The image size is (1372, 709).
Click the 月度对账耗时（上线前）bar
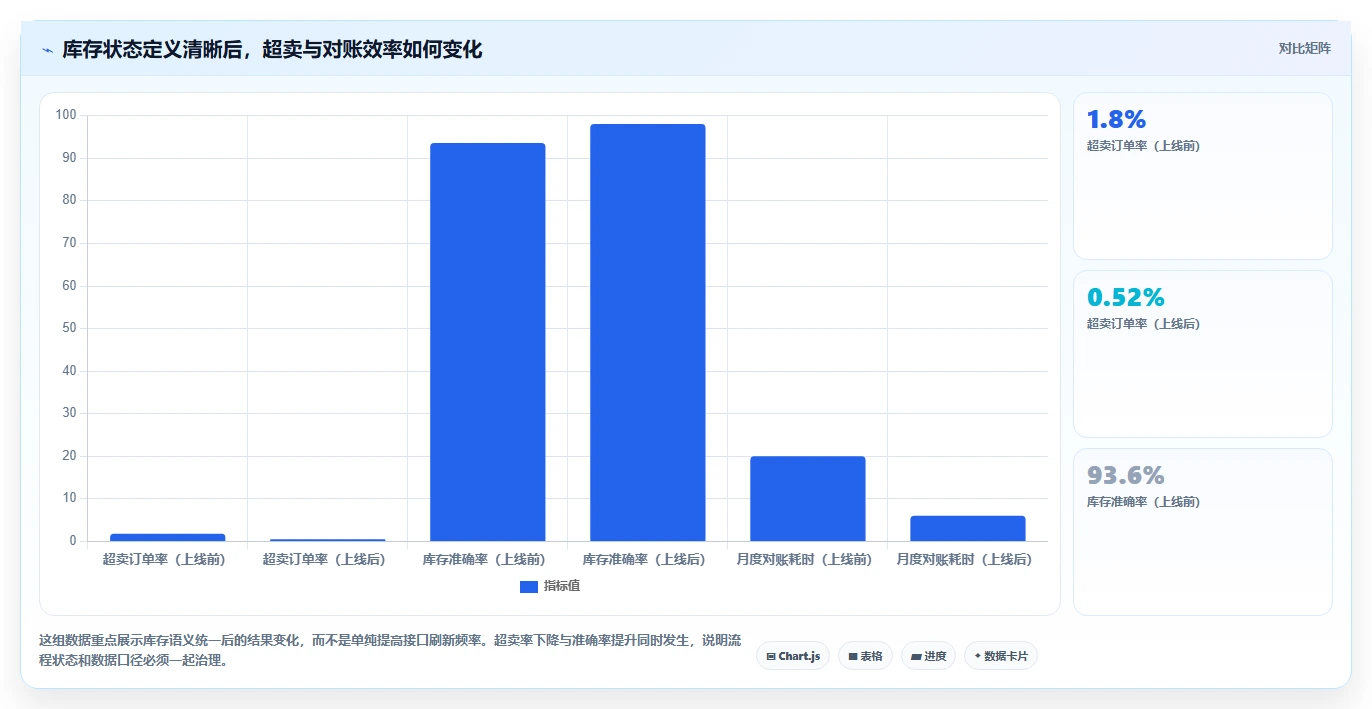click(808, 499)
